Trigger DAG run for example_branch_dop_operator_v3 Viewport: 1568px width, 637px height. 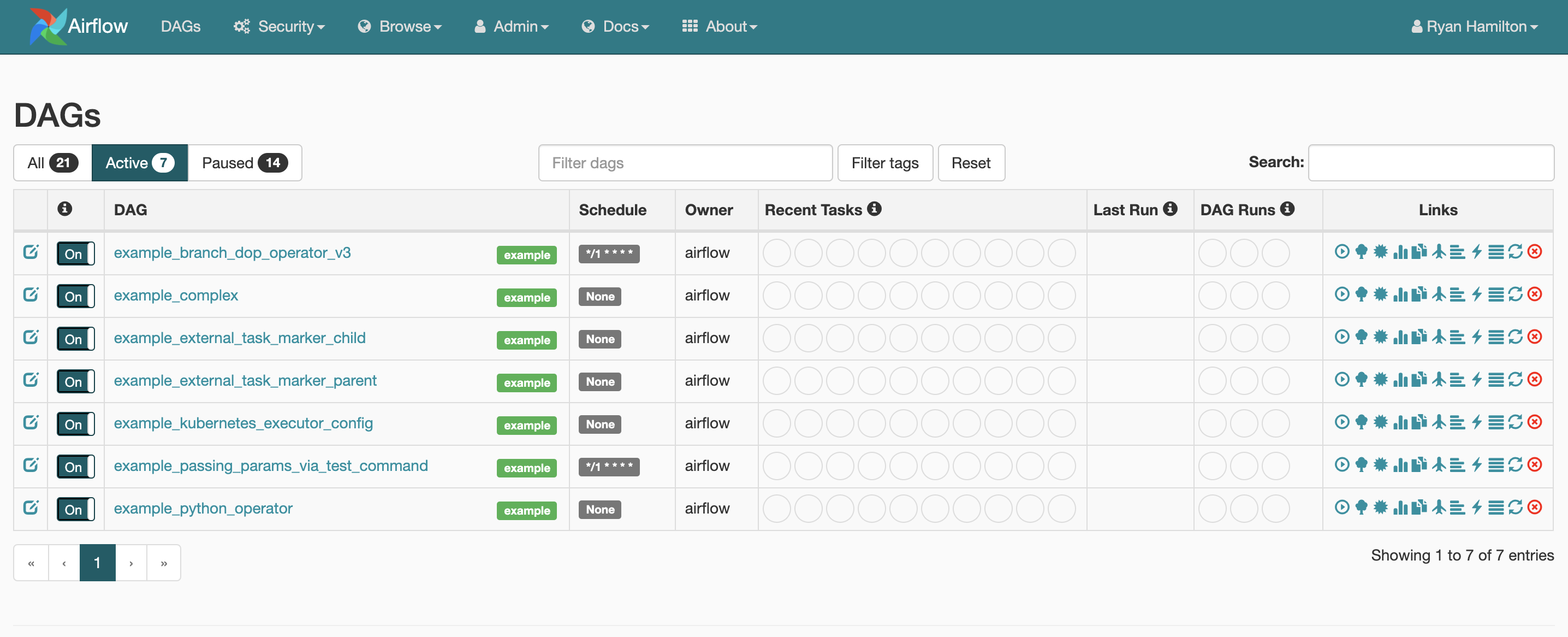click(1341, 251)
